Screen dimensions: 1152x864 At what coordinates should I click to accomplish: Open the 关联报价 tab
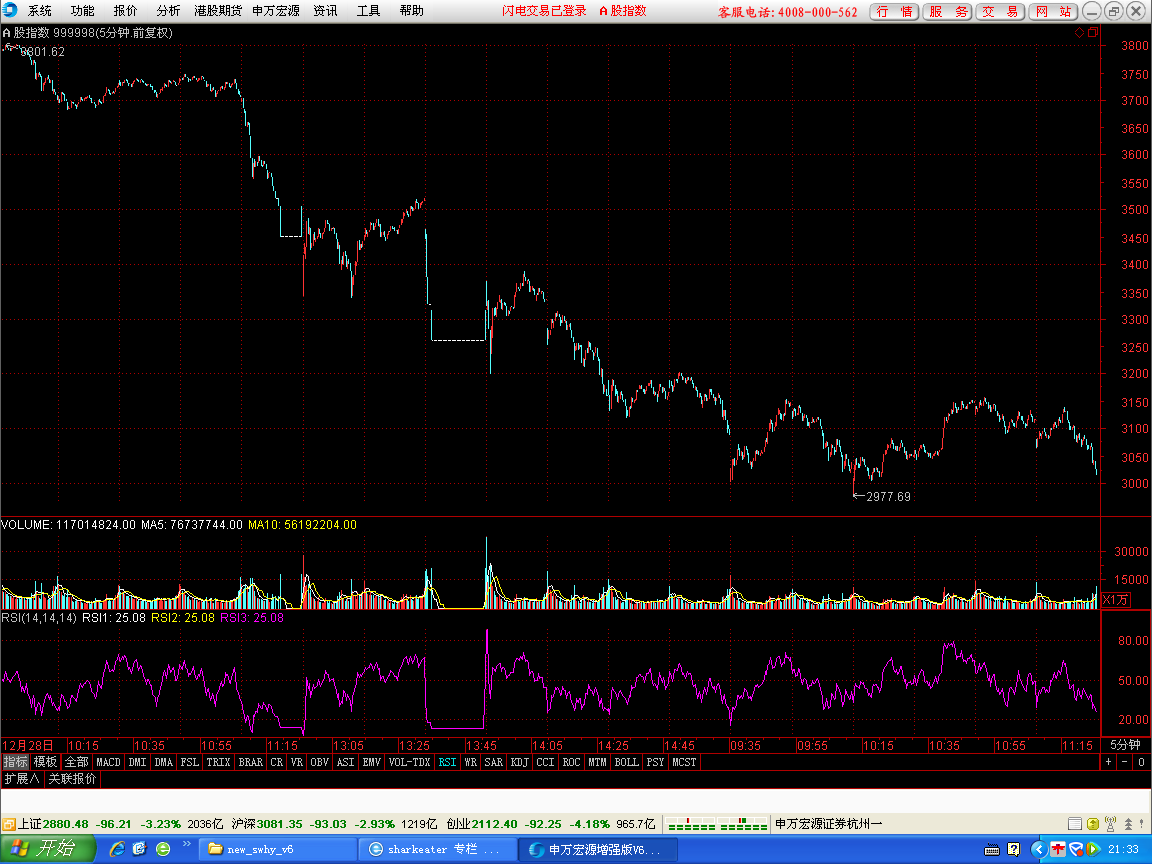[72, 779]
